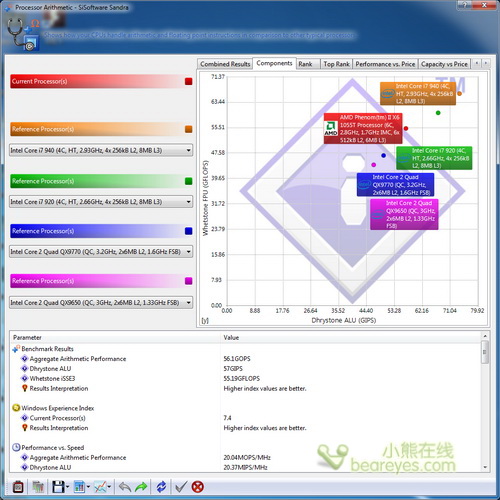
Task: Click the Value column header
Action: click(x=351, y=338)
